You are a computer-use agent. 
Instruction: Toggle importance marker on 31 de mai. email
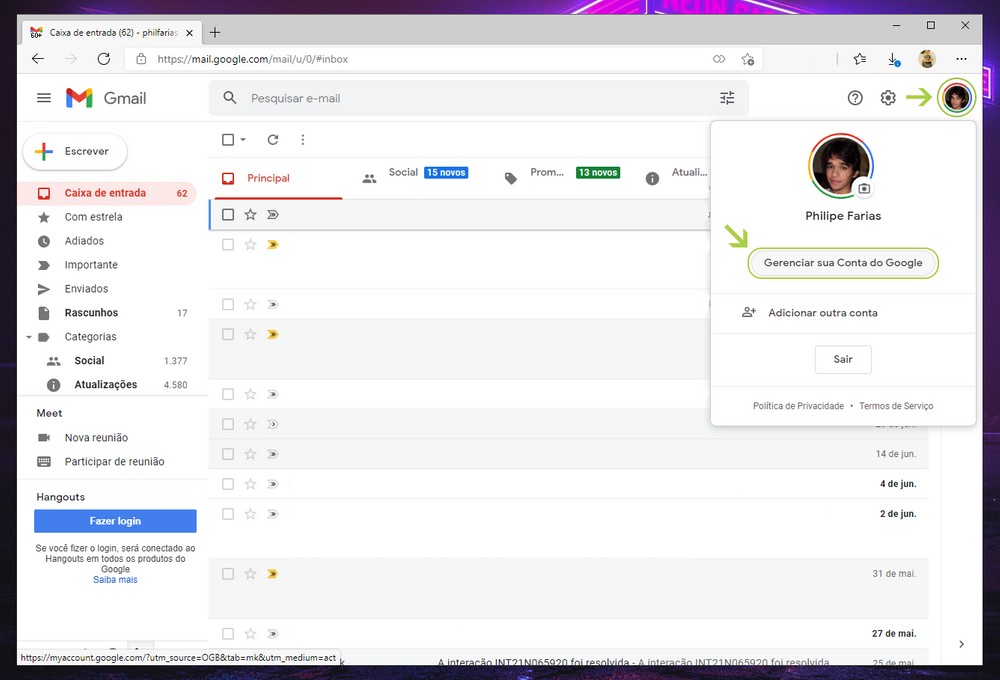pyautogui.click(x=272, y=573)
